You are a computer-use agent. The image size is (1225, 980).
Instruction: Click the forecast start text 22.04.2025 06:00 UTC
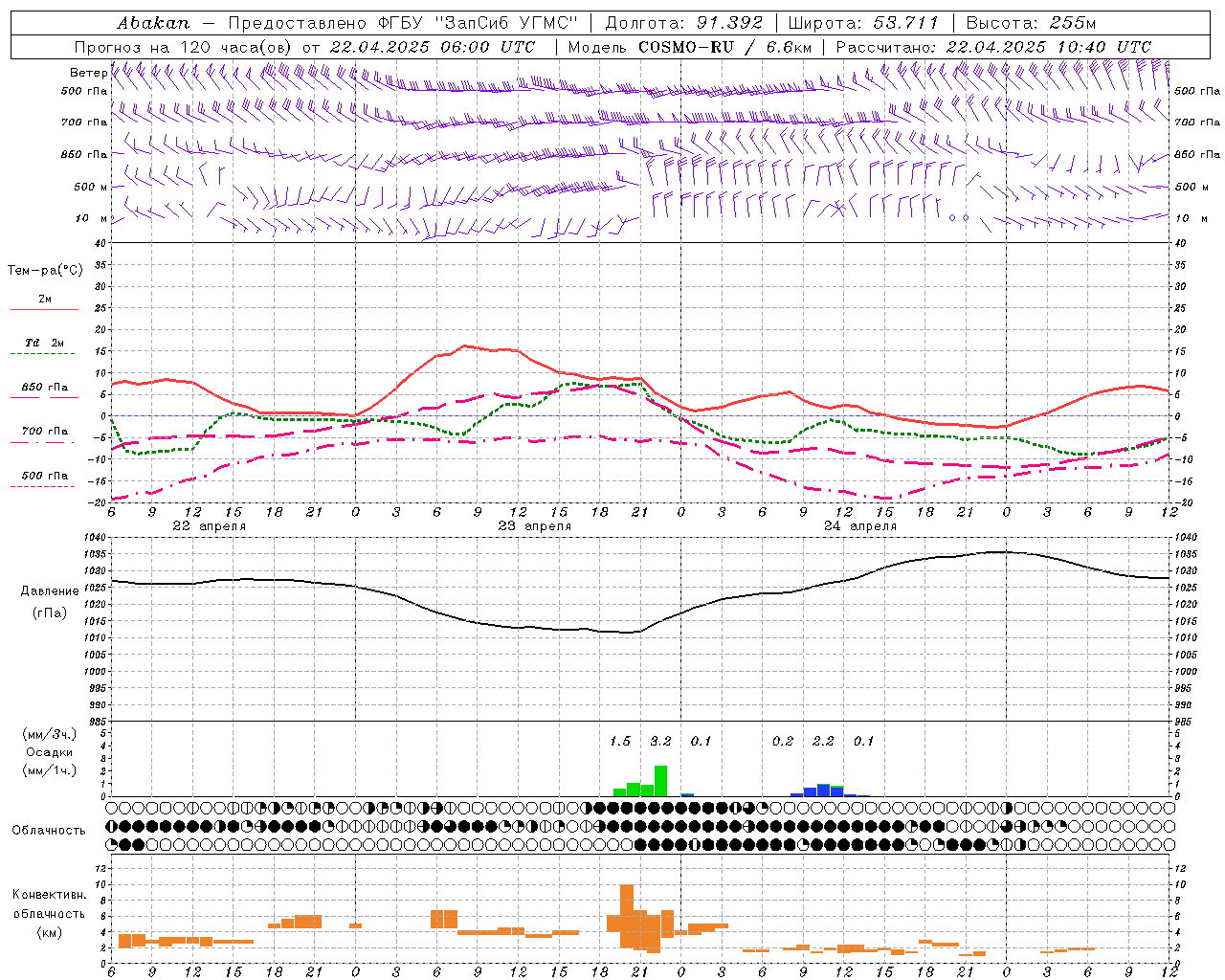coord(433,47)
